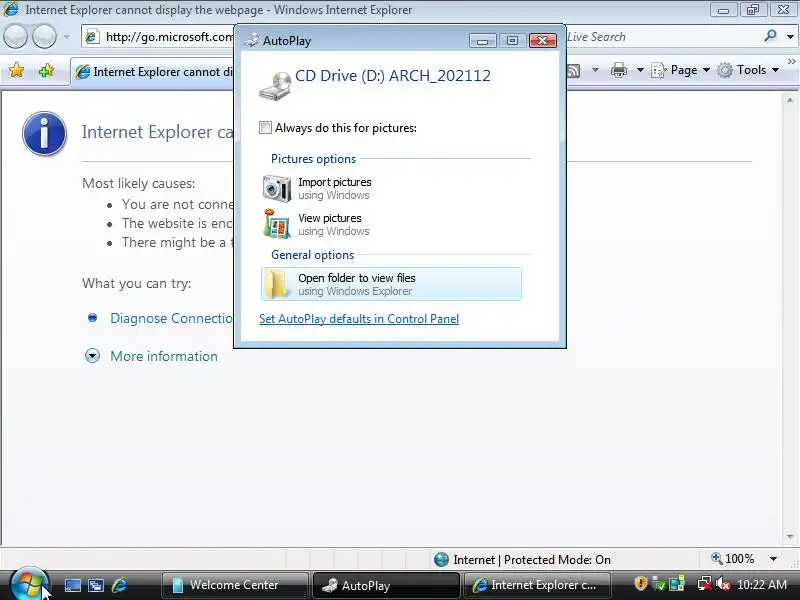The height and width of the screenshot is (600, 800).
Task: Click Switch between windows quick launch icon
Action: 96,585
